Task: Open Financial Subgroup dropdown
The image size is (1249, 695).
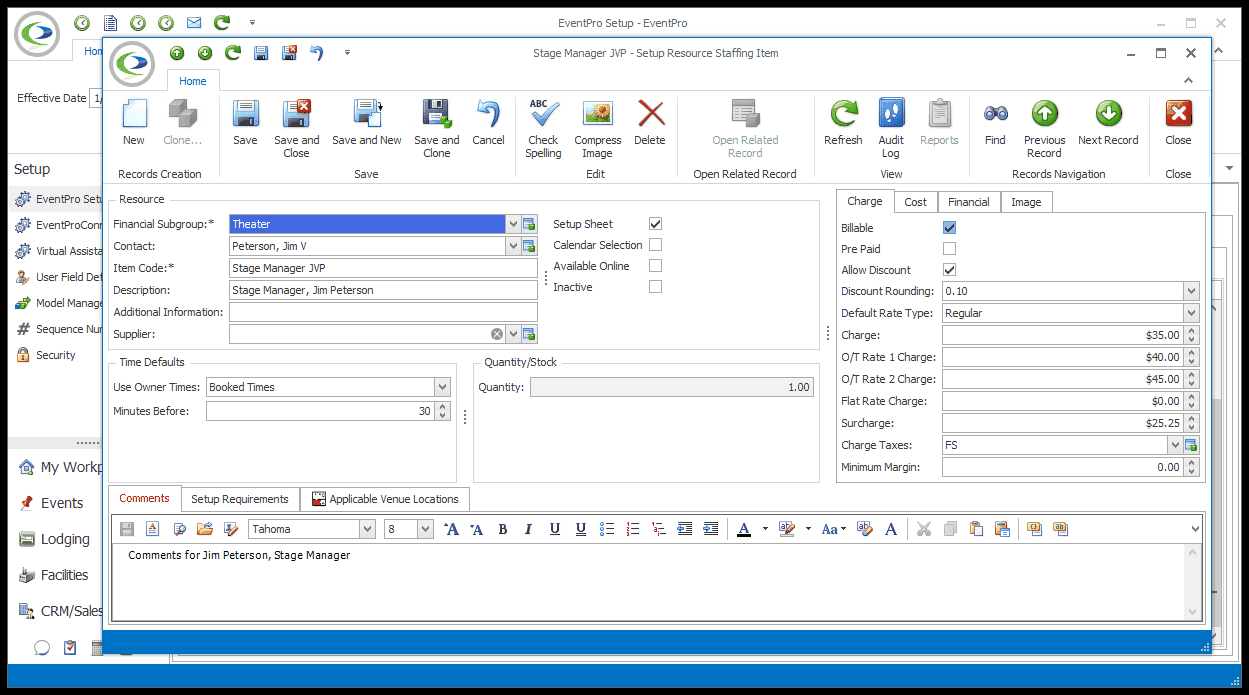Action: click(x=513, y=225)
